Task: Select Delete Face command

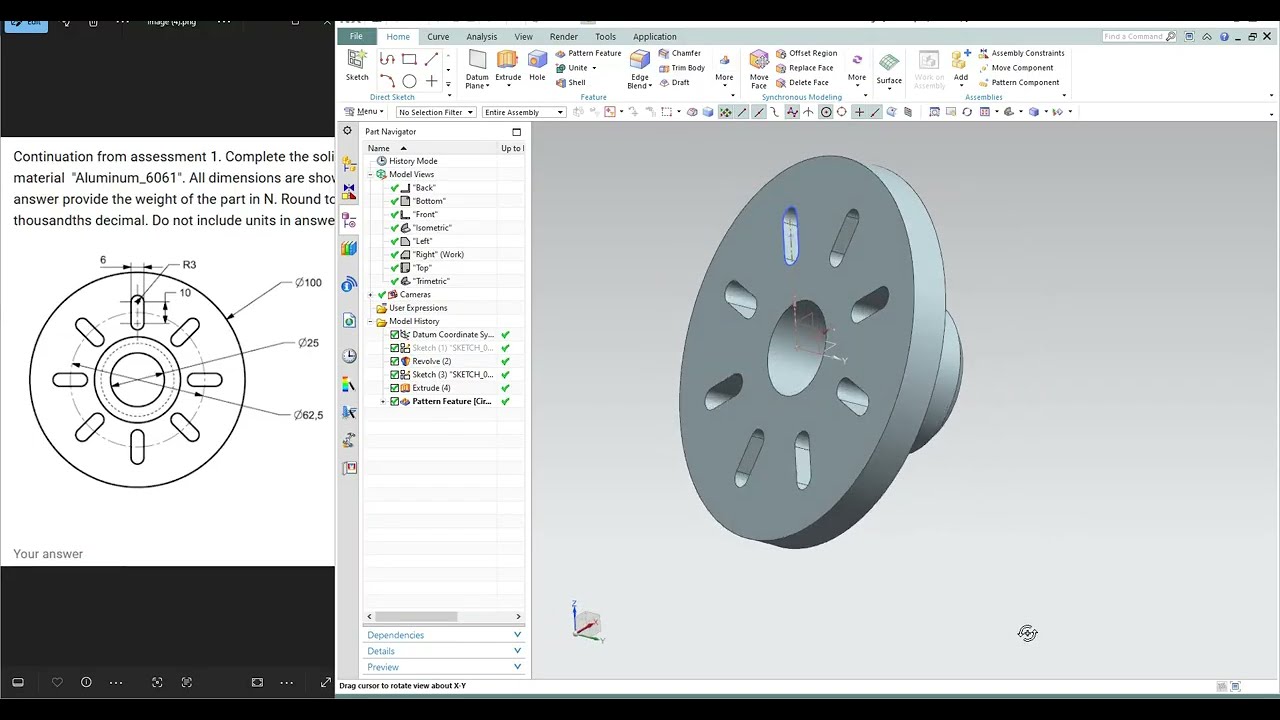Action: coord(802,83)
